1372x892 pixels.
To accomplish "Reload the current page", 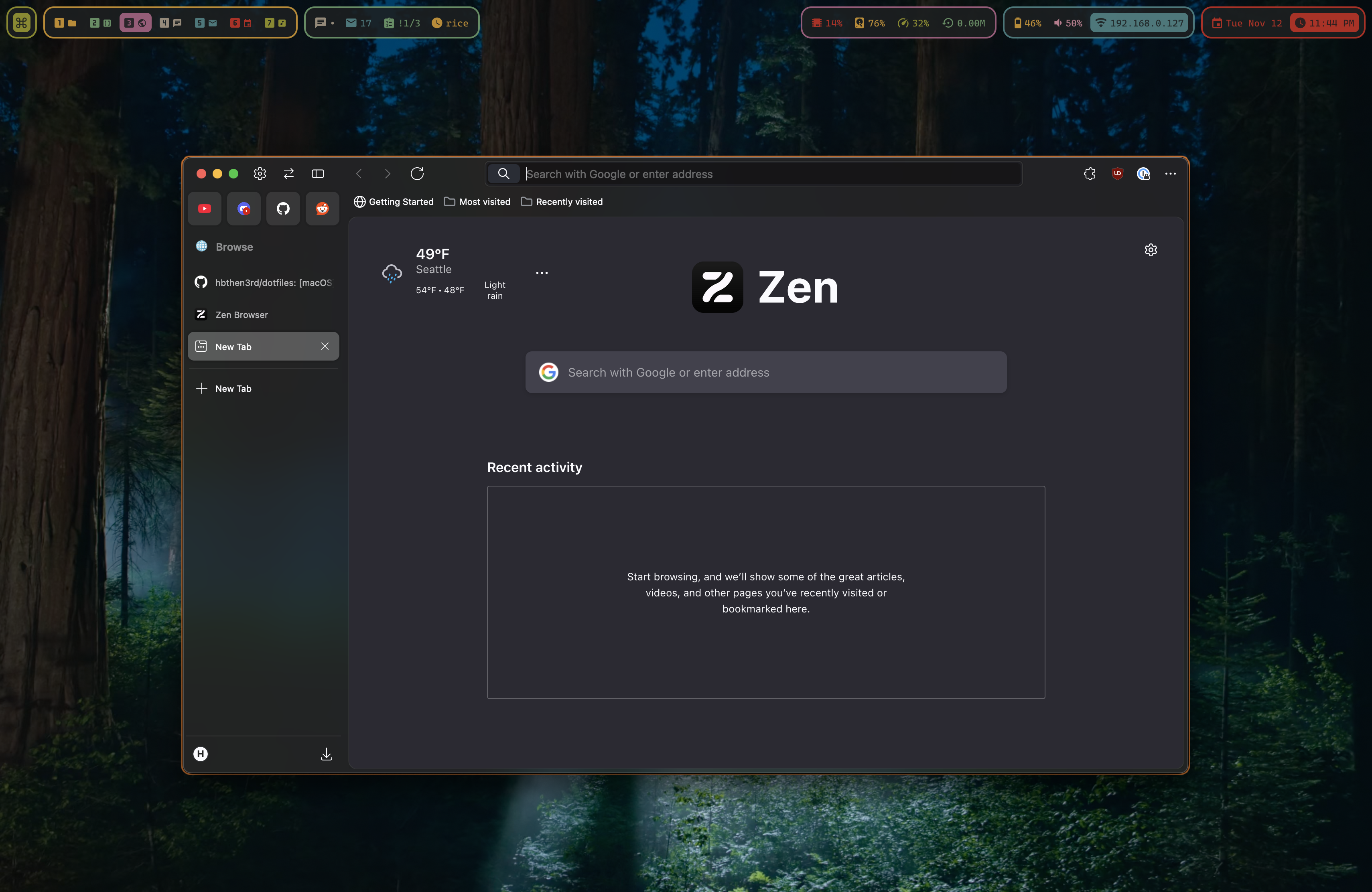I will [x=417, y=173].
